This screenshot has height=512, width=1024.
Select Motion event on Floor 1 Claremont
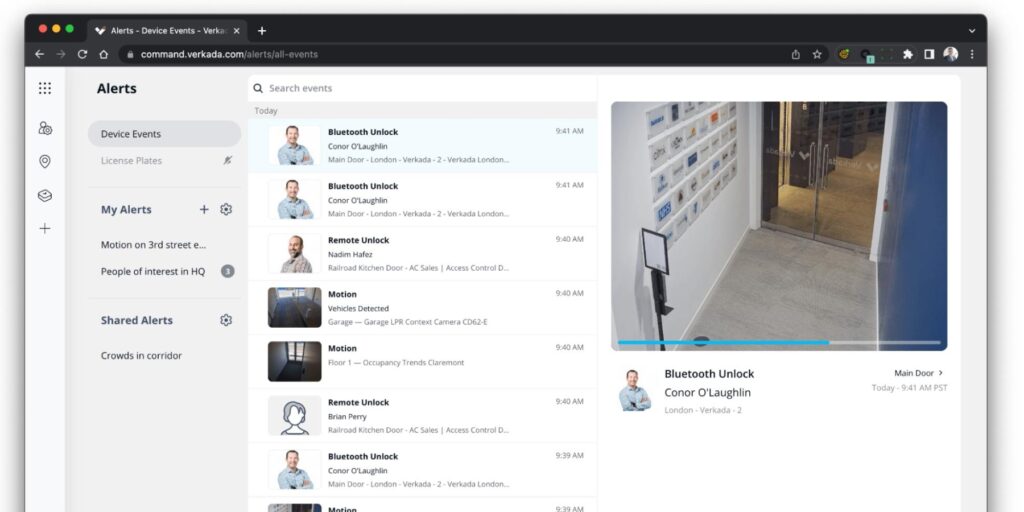tap(422, 362)
